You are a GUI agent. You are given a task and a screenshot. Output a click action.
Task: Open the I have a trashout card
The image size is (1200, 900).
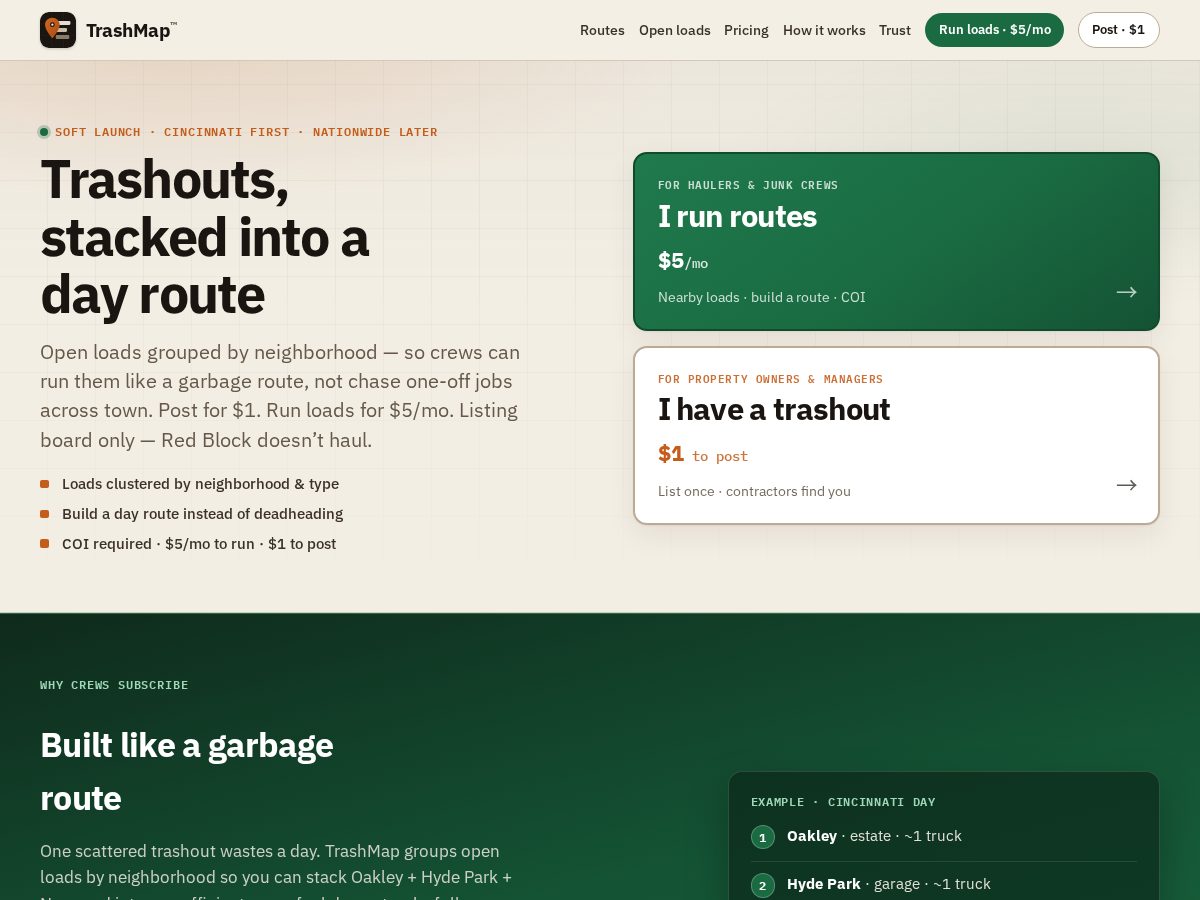pyautogui.click(x=896, y=435)
